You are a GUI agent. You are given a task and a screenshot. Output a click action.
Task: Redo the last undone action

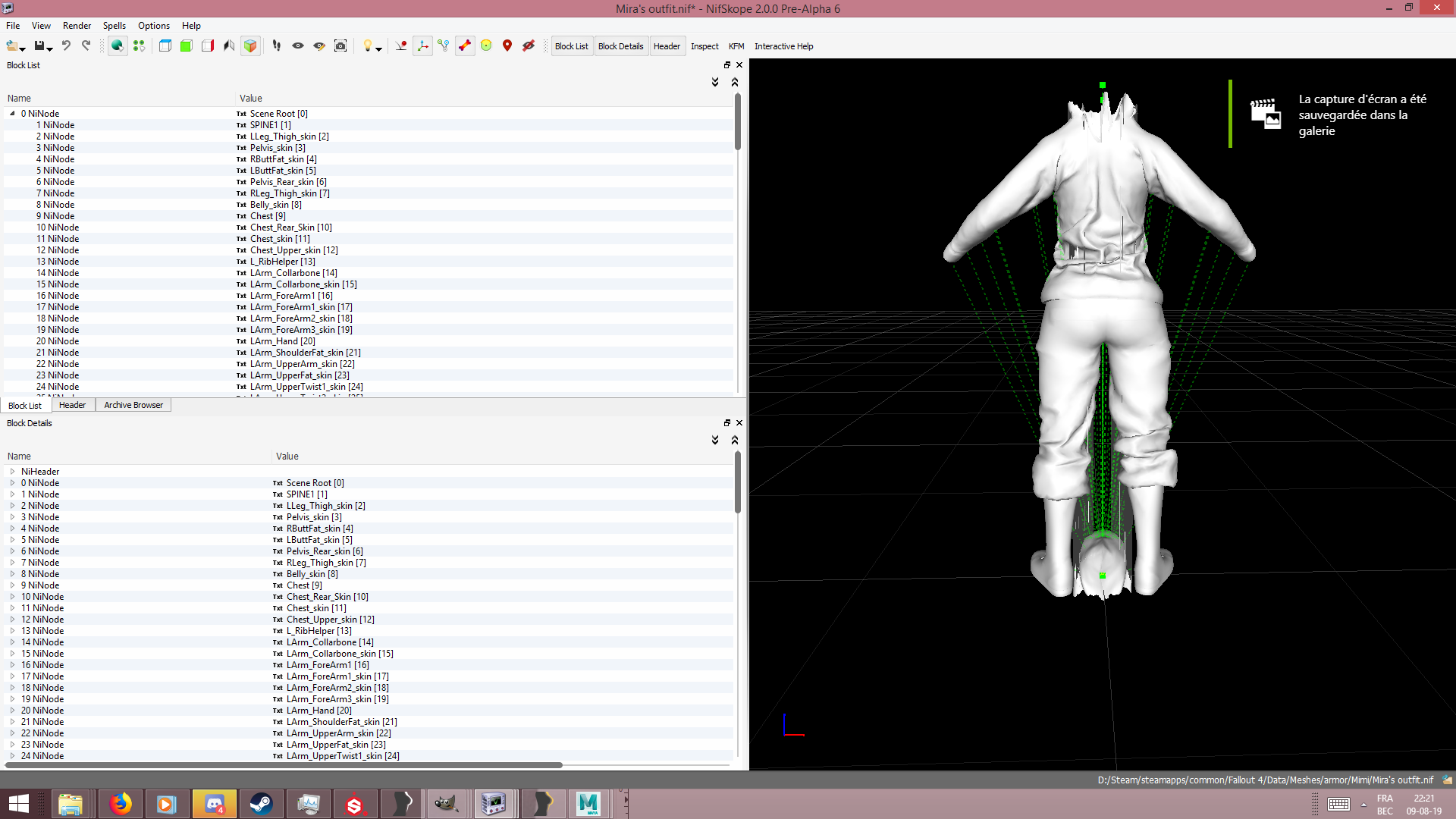tap(86, 46)
